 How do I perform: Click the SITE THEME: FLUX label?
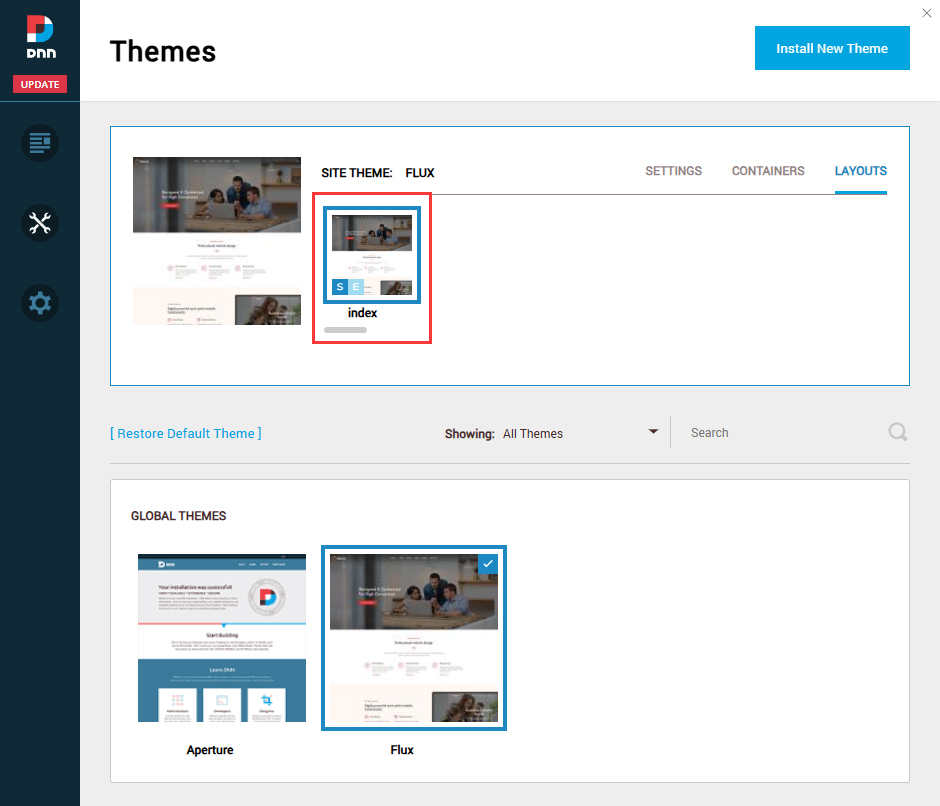378,173
